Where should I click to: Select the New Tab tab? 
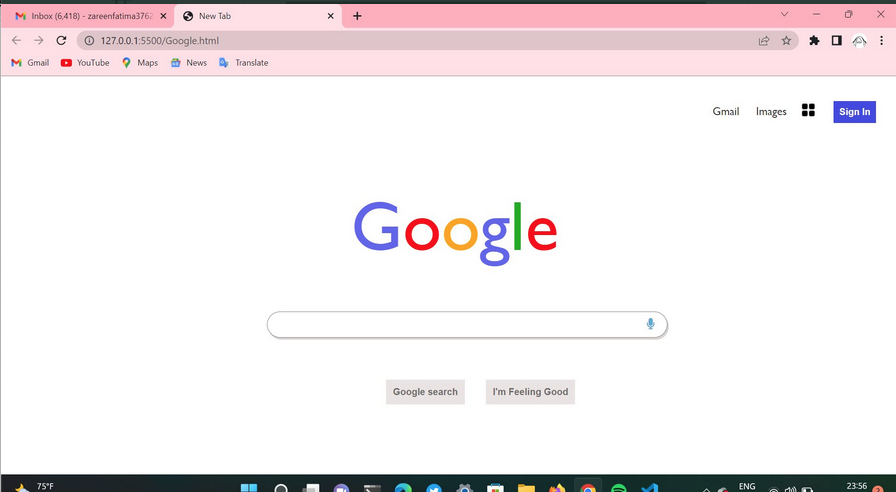[x=258, y=16]
